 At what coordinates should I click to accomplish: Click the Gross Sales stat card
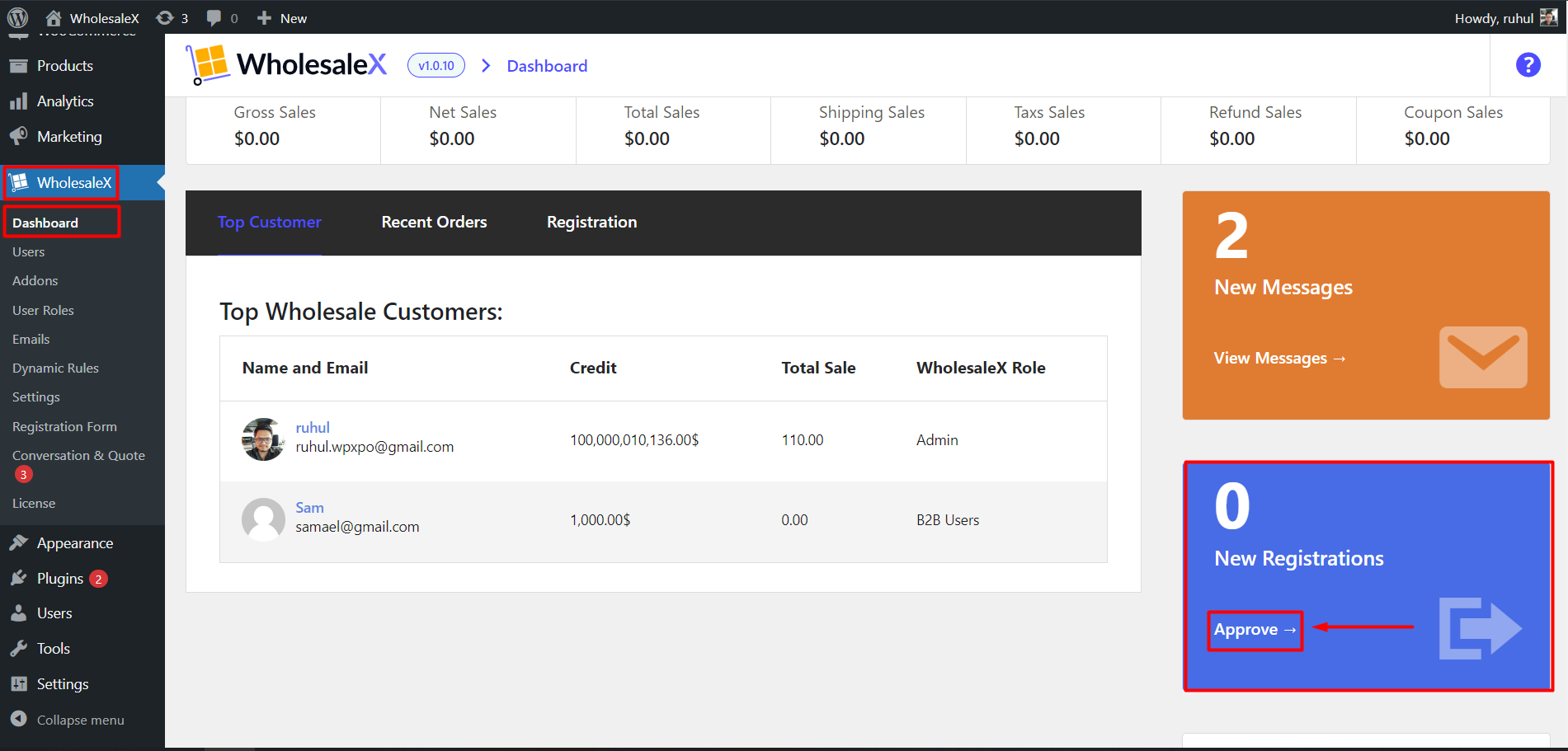click(x=283, y=130)
